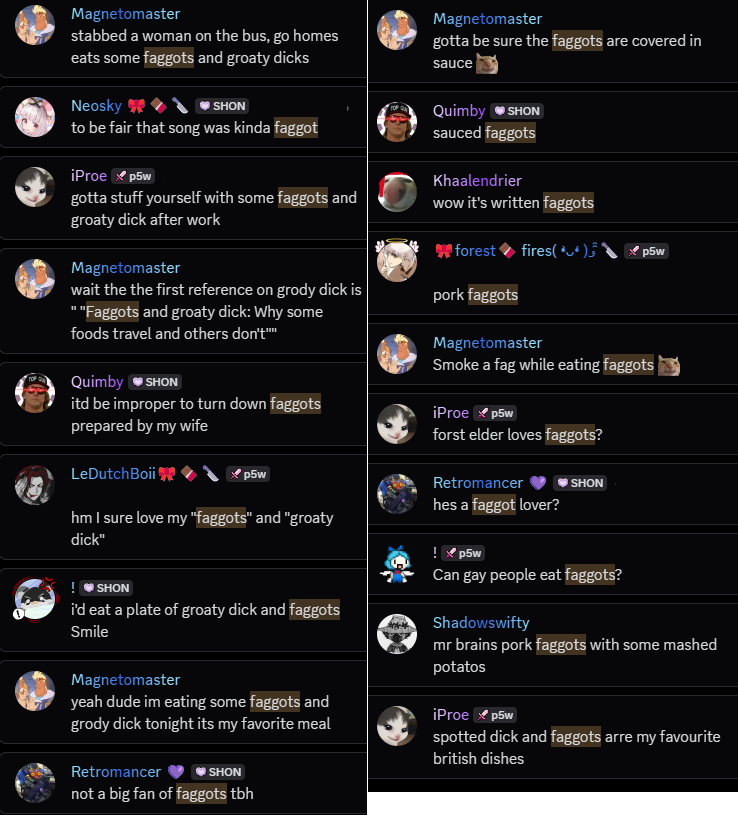Click forest fires' angel halo avatar
738x815 pixels.
click(397, 260)
